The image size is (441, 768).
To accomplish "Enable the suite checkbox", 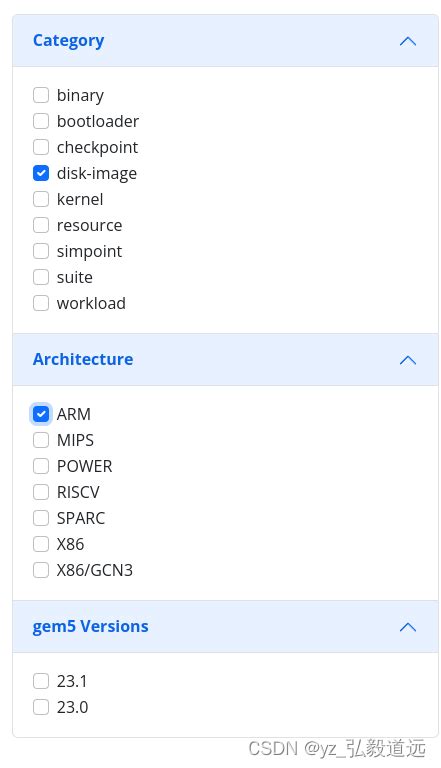I will 41,277.
